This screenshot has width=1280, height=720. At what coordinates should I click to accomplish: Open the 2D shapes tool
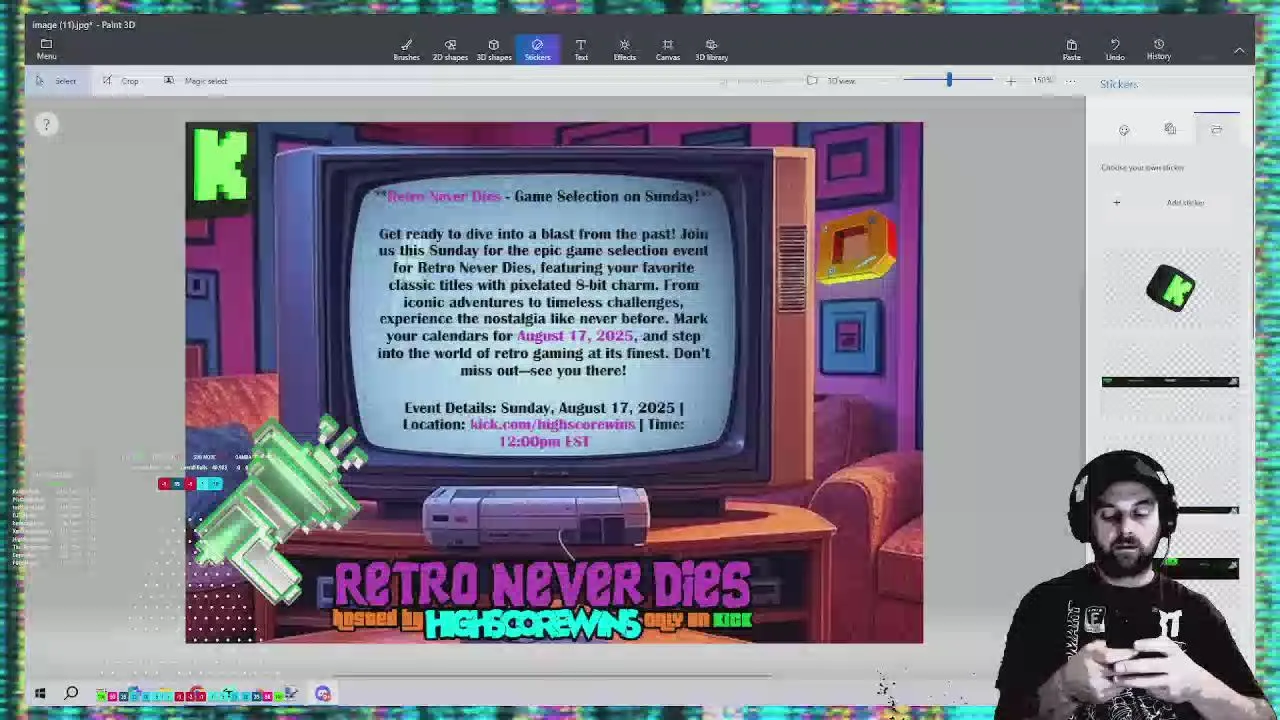click(450, 49)
